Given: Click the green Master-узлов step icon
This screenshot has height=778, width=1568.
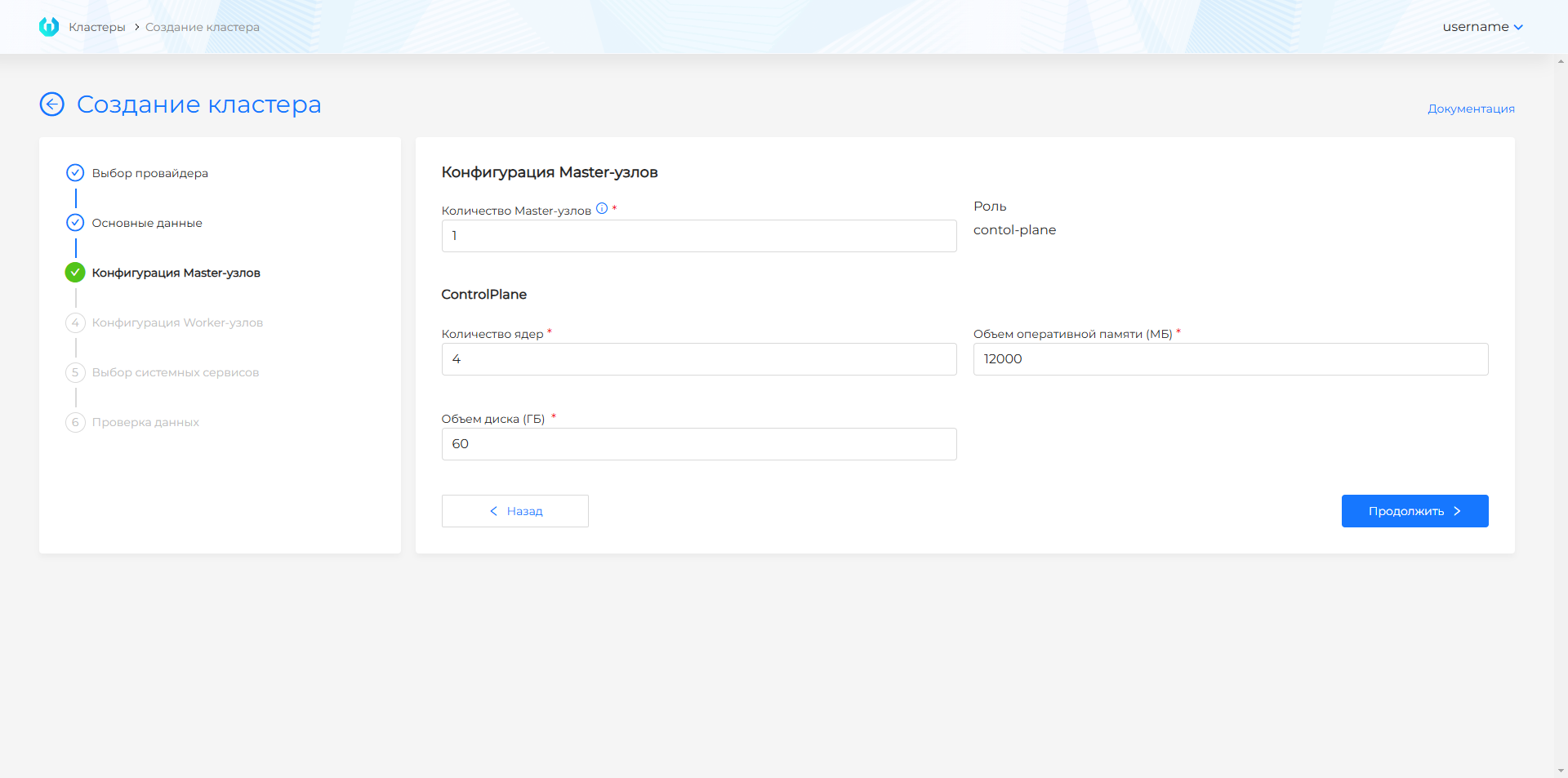Looking at the screenshot, I should (75, 273).
